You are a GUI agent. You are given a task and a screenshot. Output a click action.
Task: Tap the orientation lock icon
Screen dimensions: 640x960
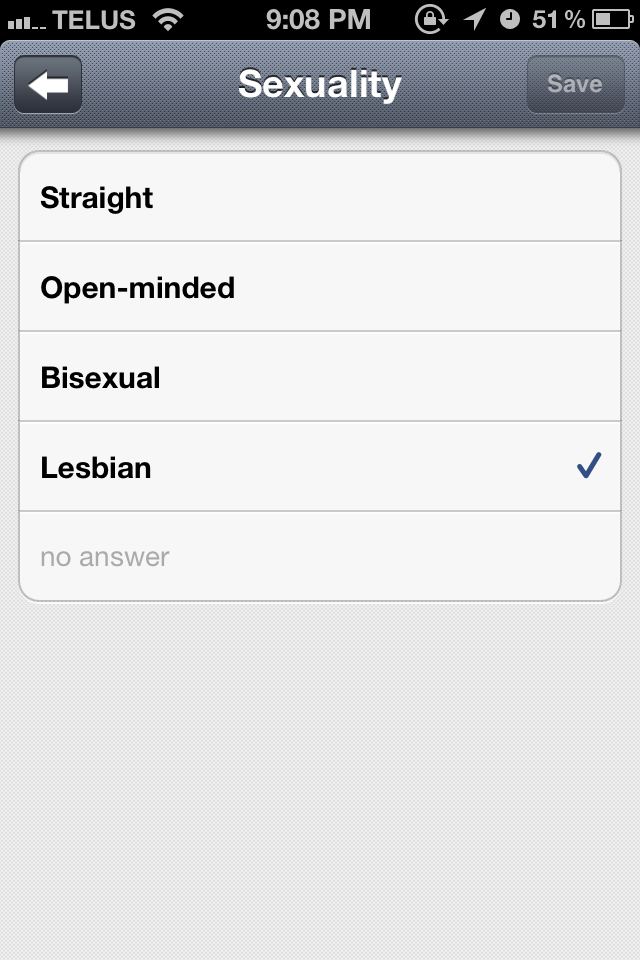coord(432,18)
